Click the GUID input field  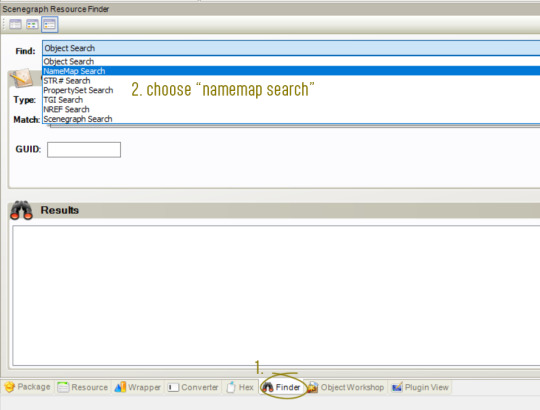point(84,150)
